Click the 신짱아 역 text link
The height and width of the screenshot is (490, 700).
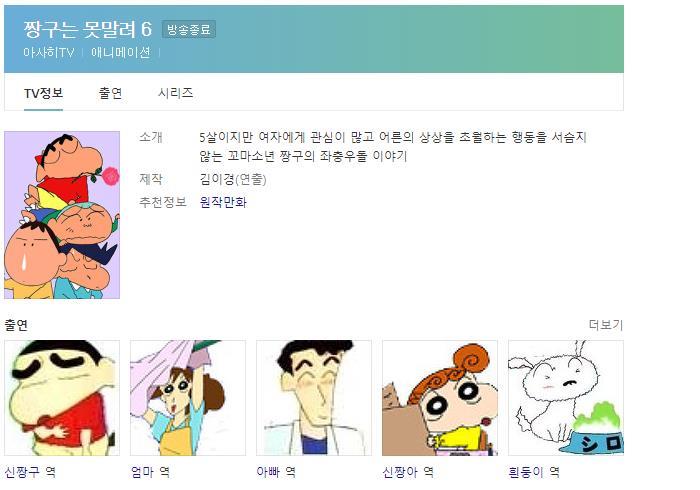pyautogui.click(x=408, y=472)
